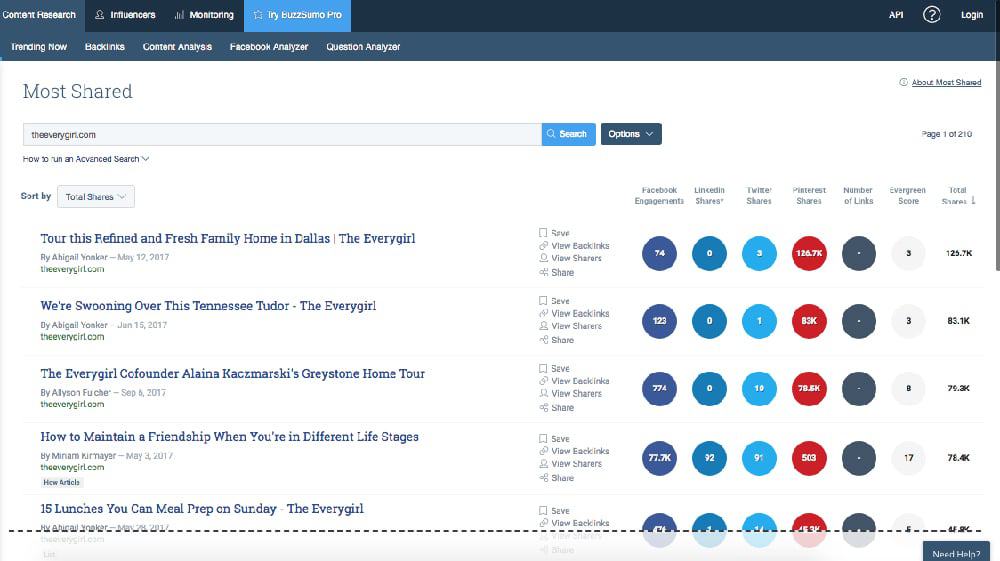The height and width of the screenshot is (561, 1000).
Task: Share the Greystone Home Tour article
Action: pos(556,407)
